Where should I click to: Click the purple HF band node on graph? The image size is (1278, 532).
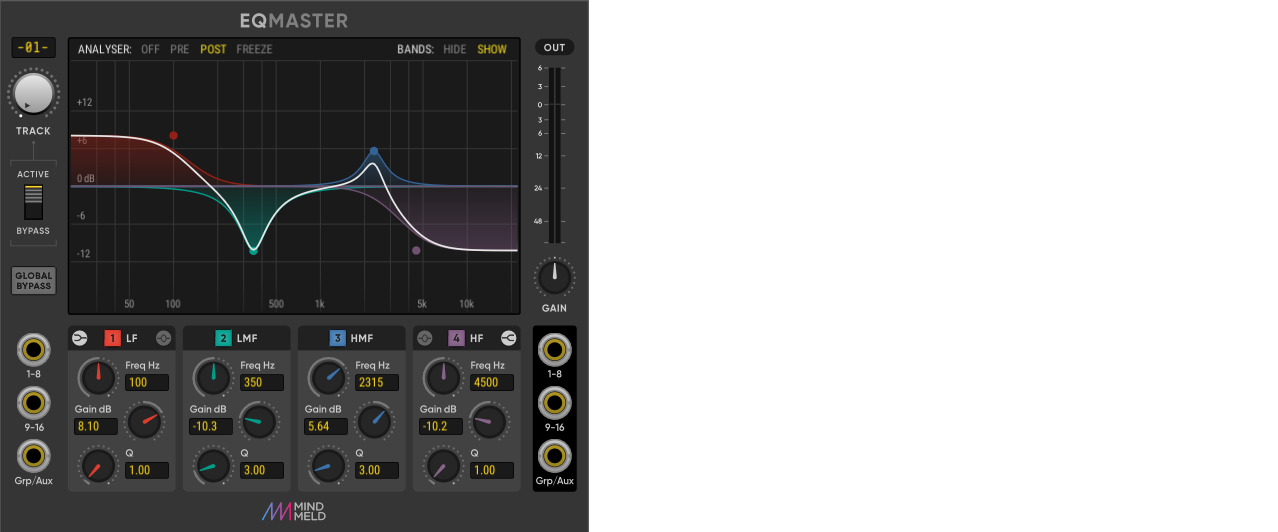pos(416,251)
